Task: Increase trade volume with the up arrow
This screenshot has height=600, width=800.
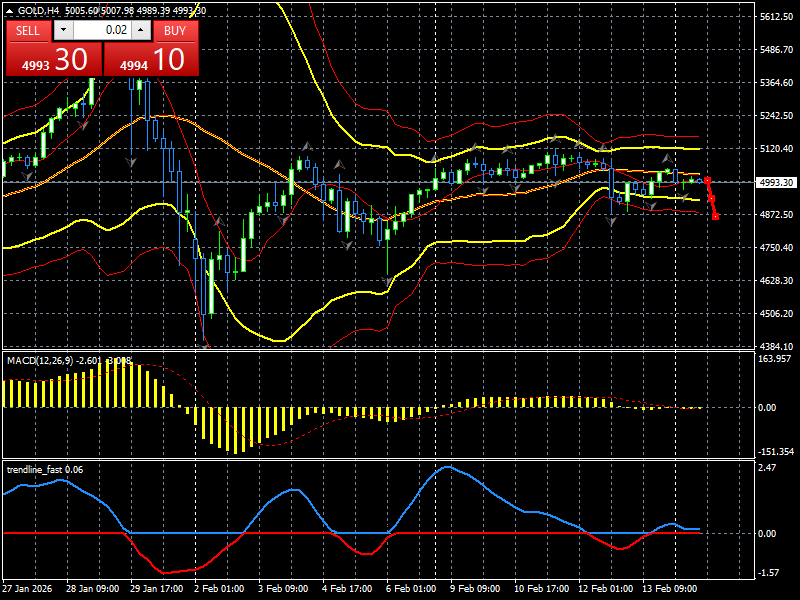Action: pyautogui.click(x=141, y=30)
